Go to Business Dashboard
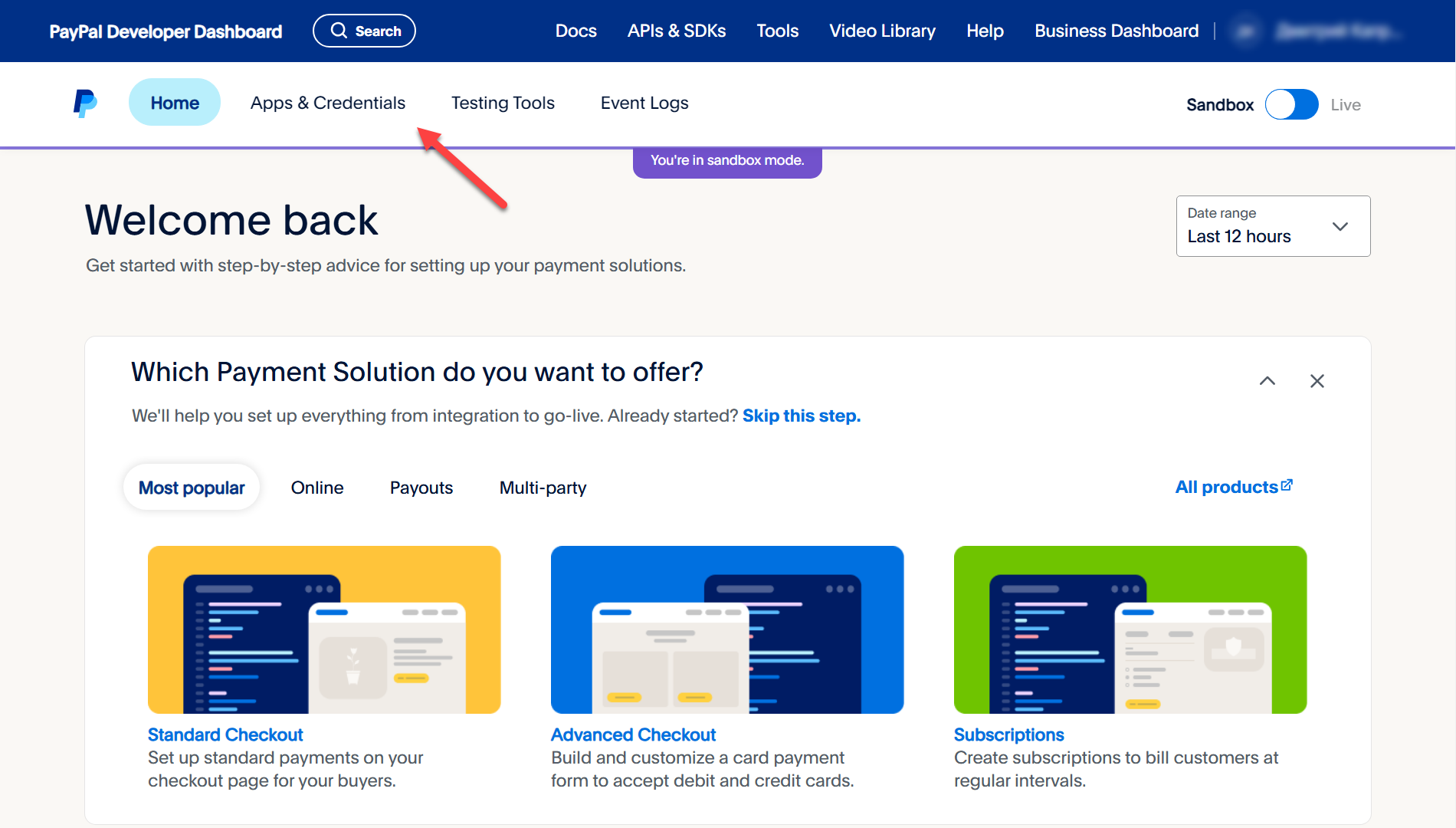The width and height of the screenshot is (1456, 828). point(1117,31)
